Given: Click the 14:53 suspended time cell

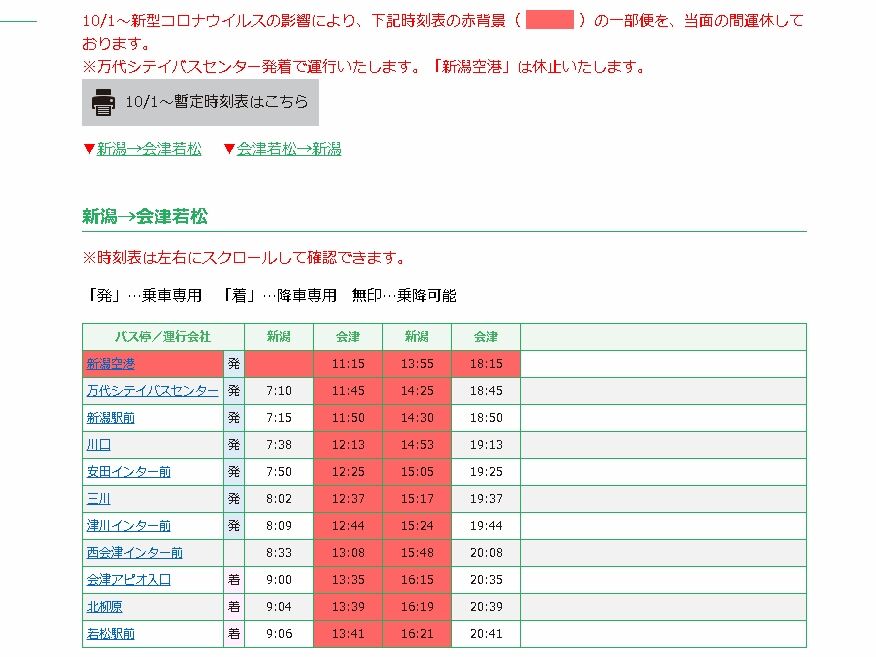Looking at the screenshot, I should point(417,445).
